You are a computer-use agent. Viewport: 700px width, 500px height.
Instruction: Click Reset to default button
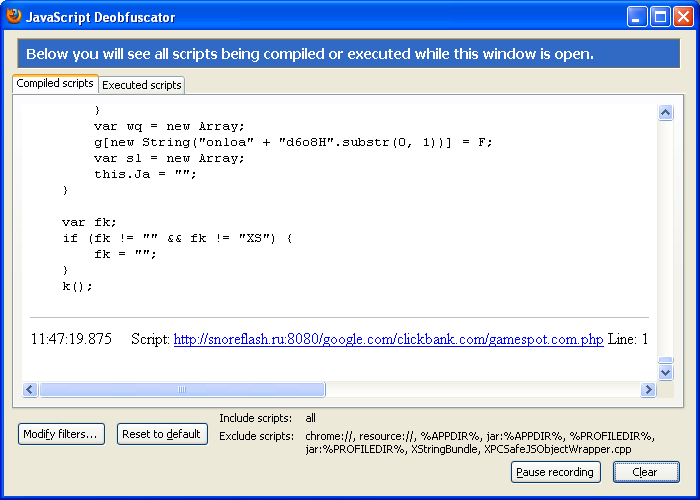pyautogui.click(x=161, y=434)
